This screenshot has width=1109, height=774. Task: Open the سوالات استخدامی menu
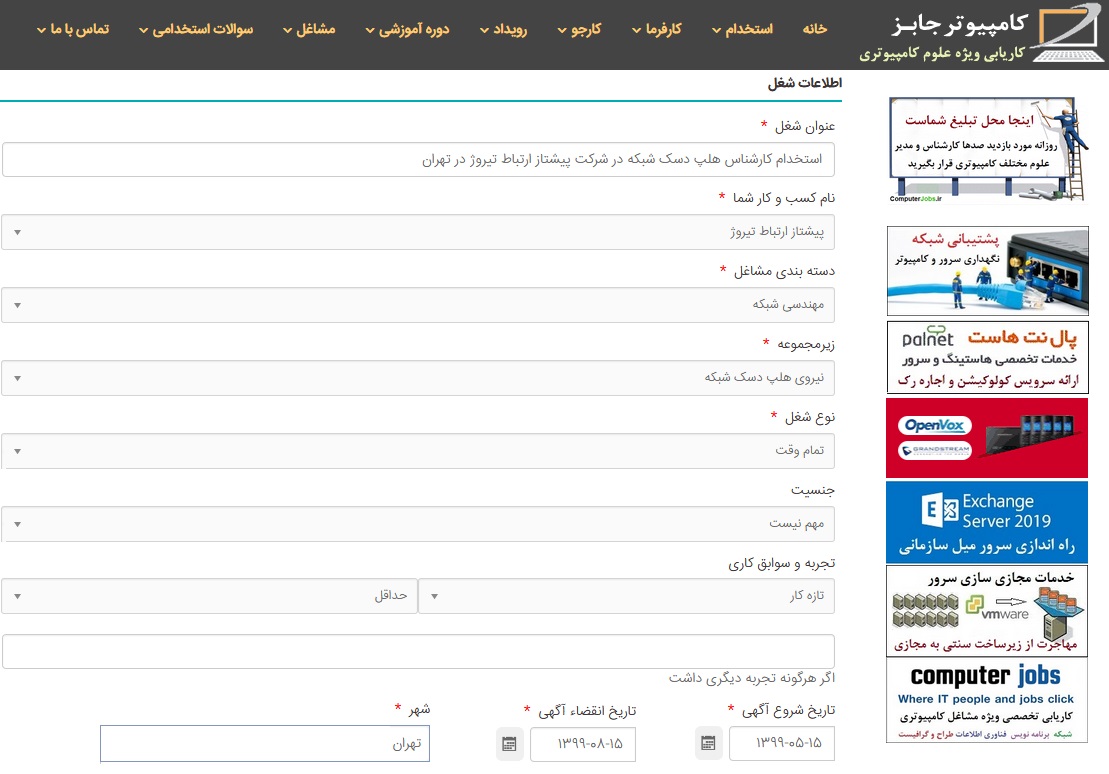point(196,29)
